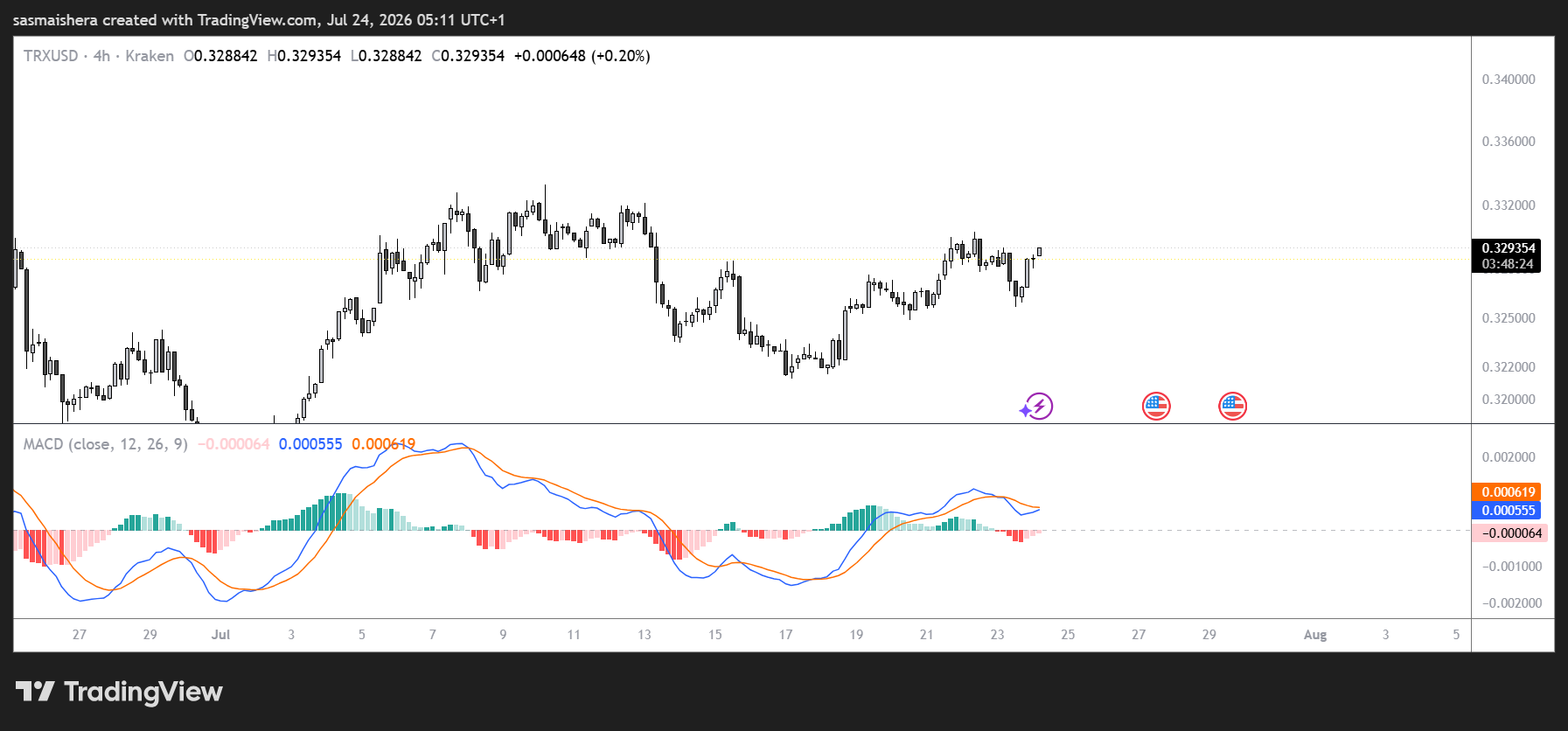
Task: Click the blue MACD value label 0.000555
Action: tap(1508, 511)
